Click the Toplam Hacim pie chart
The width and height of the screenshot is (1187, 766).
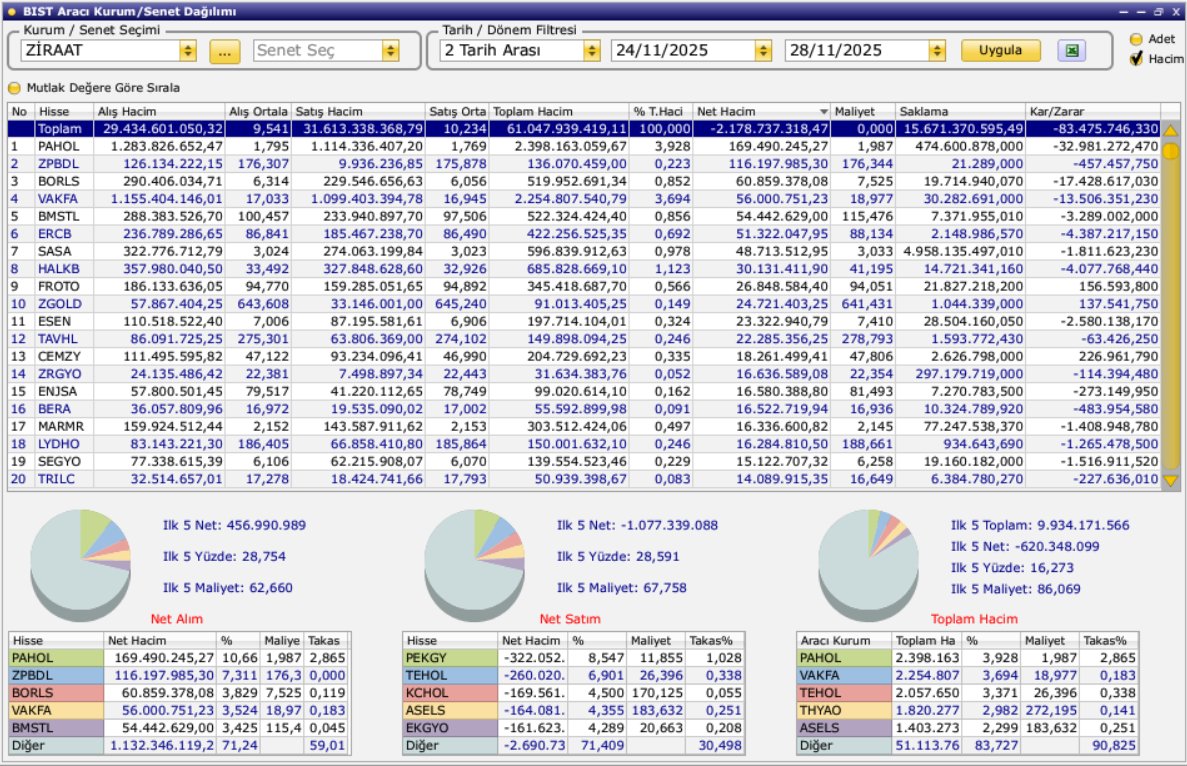(868, 565)
